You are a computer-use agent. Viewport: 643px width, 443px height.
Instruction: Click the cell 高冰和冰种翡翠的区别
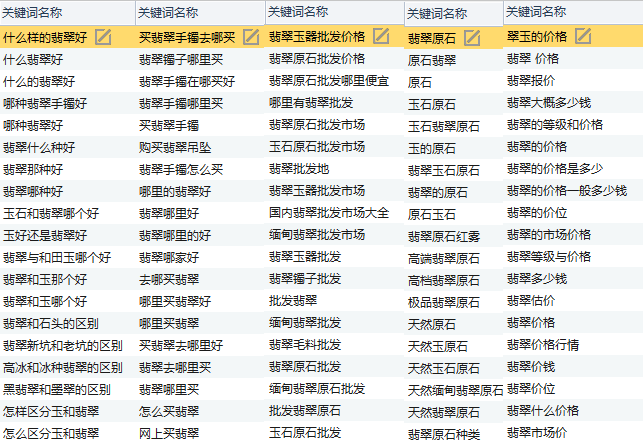[x=62, y=367]
